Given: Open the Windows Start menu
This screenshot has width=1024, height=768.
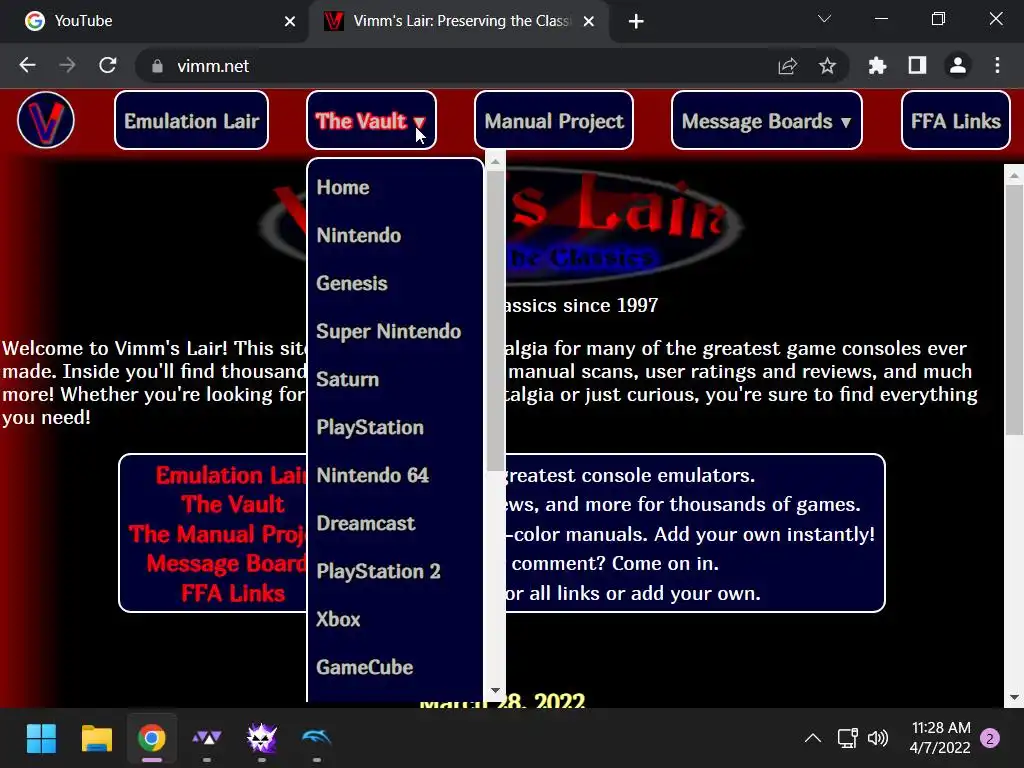Looking at the screenshot, I should click(41, 739).
